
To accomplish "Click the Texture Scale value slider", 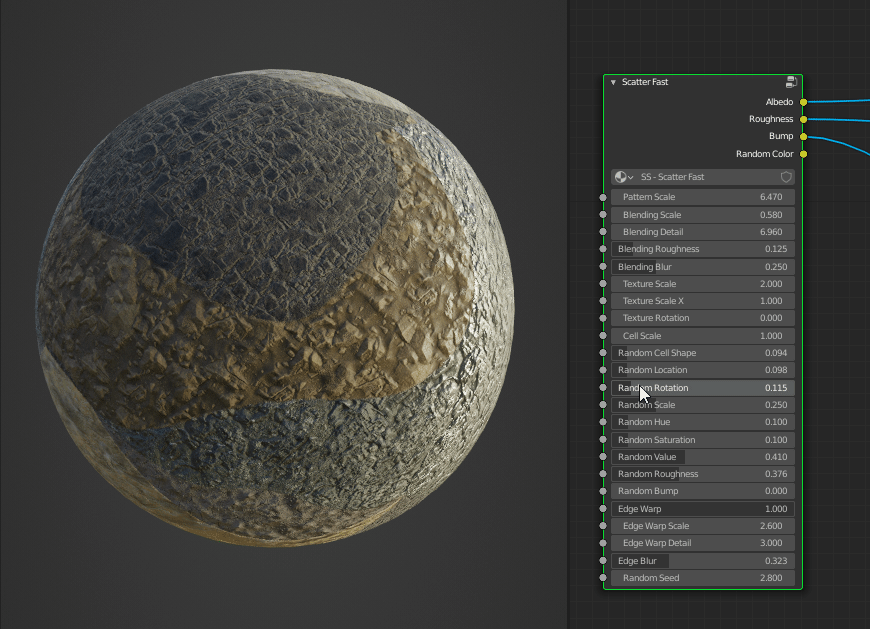I will tap(700, 283).
